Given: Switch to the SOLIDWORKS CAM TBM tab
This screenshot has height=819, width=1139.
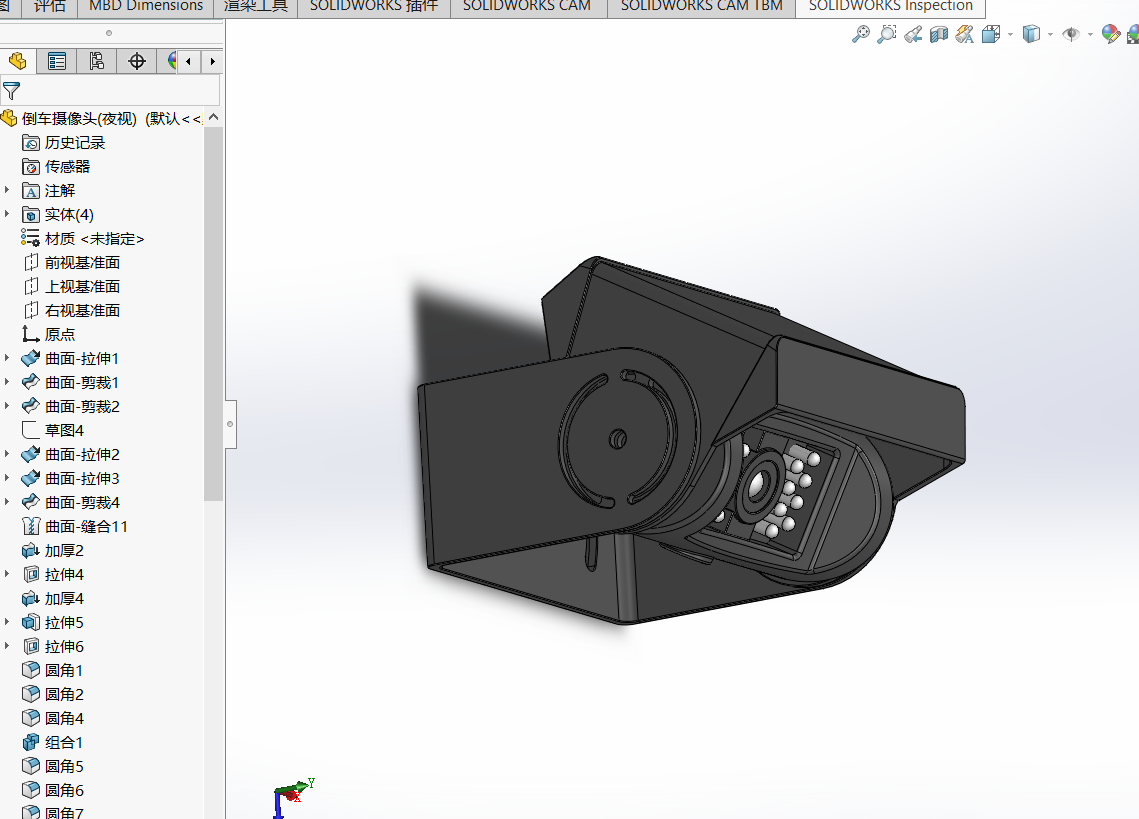Looking at the screenshot, I should (702, 7).
